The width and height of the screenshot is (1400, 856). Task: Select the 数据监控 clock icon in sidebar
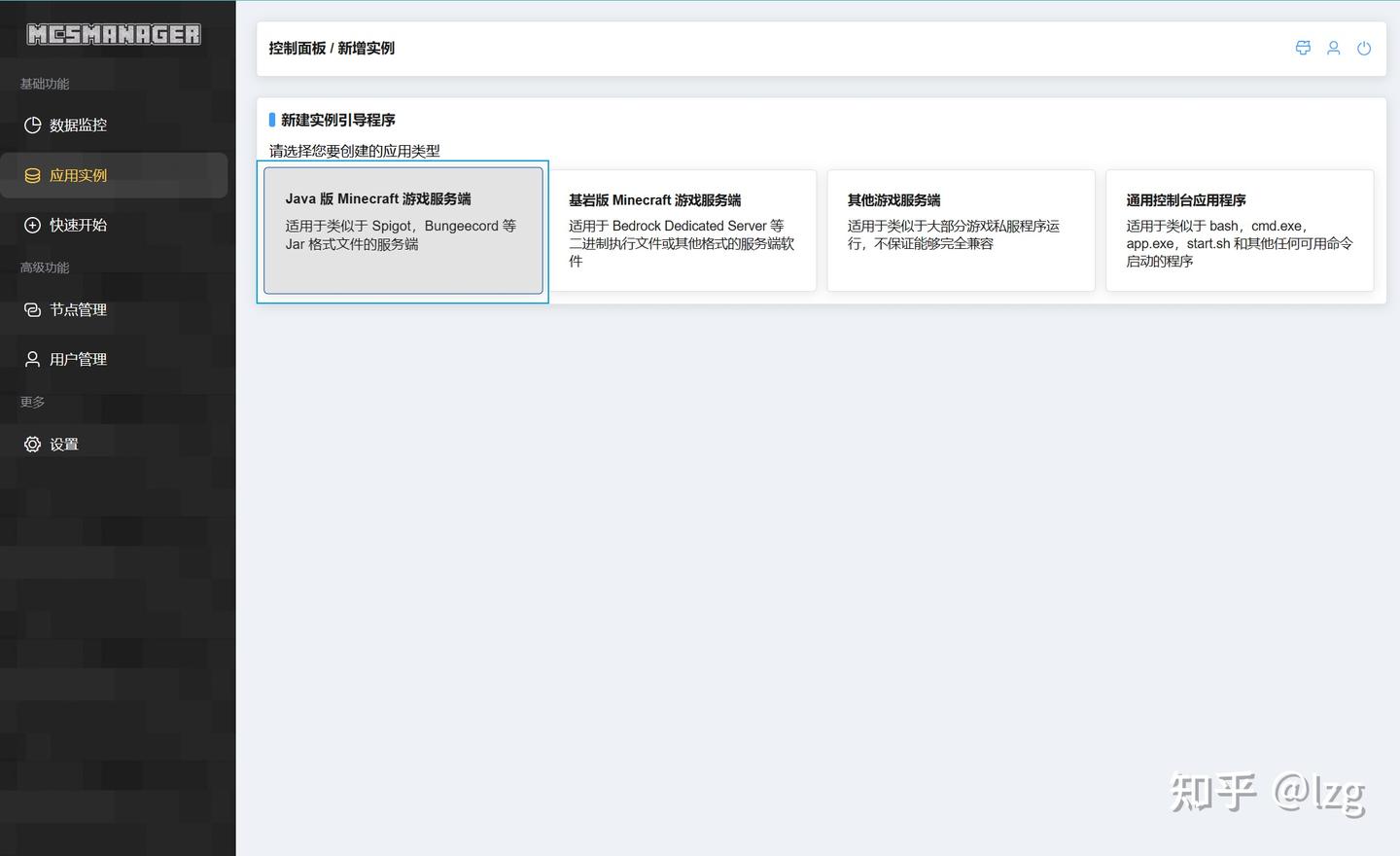[31, 125]
